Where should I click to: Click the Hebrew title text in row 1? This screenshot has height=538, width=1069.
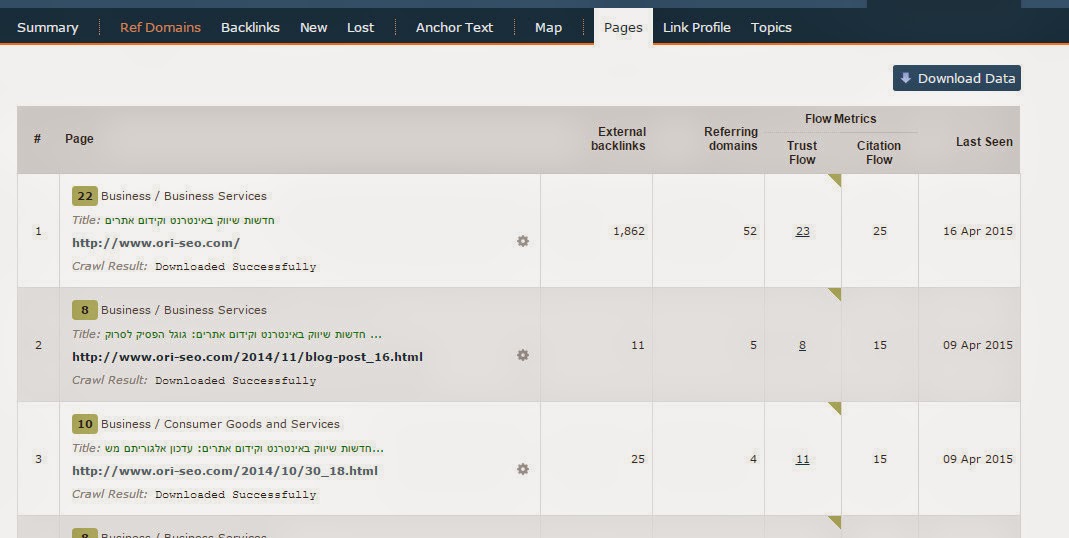[x=190, y=220]
